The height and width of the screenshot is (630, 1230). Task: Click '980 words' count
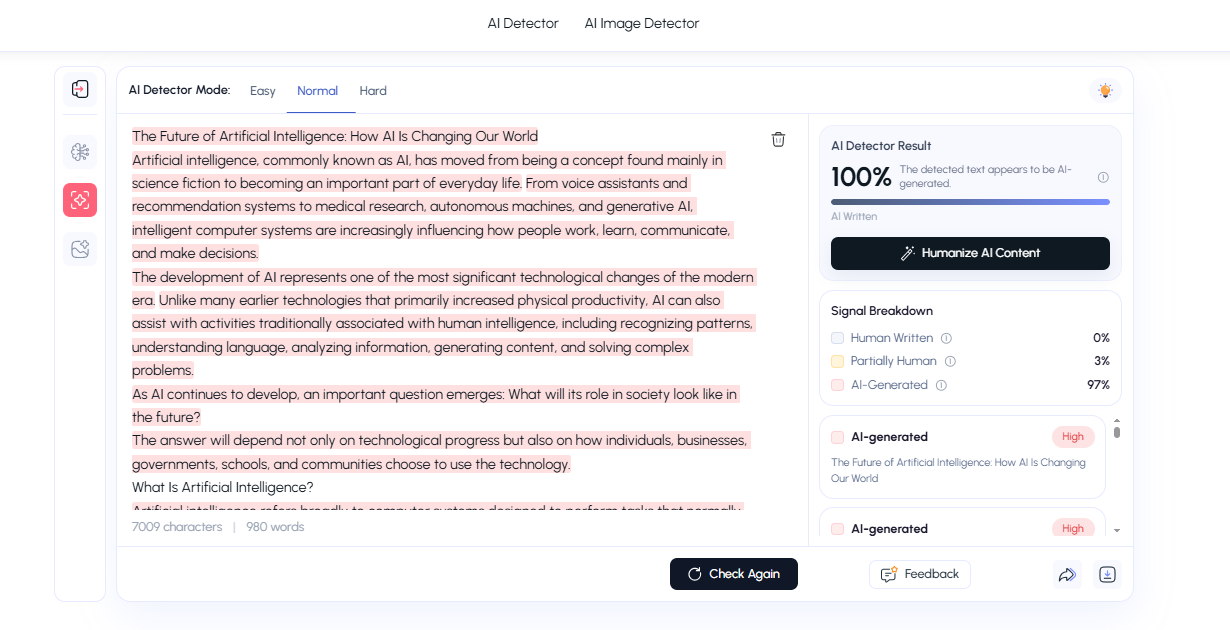[x=275, y=527]
